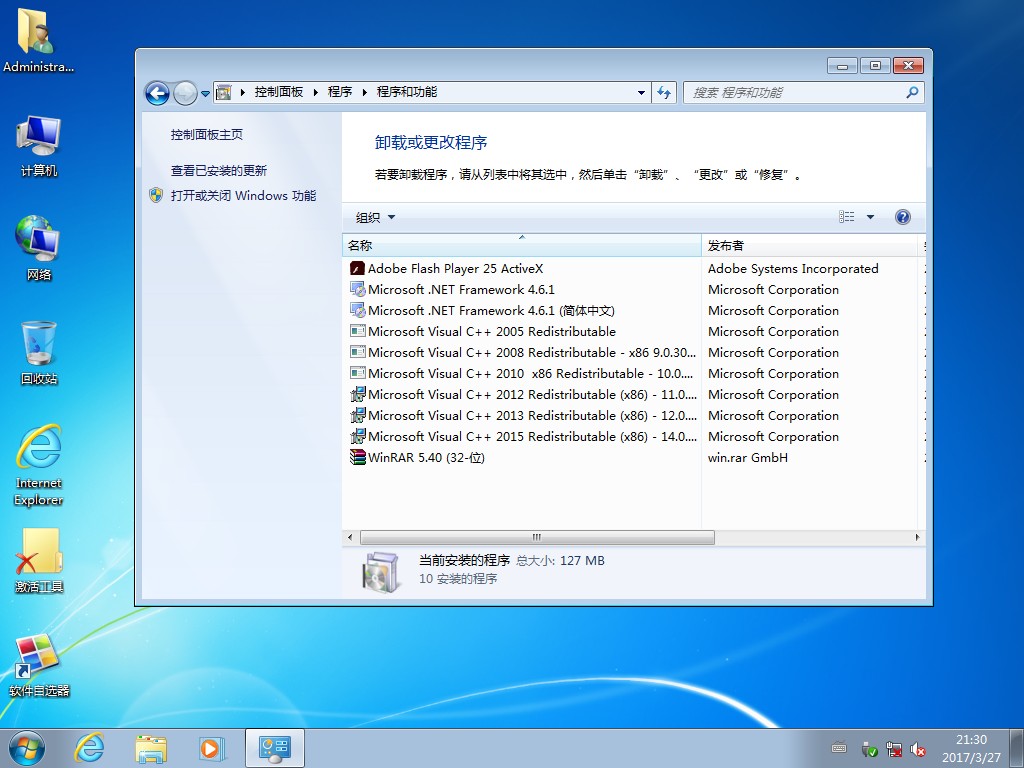The height and width of the screenshot is (768, 1024).
Task: Click the change view icon
Action: pos(846,217)
